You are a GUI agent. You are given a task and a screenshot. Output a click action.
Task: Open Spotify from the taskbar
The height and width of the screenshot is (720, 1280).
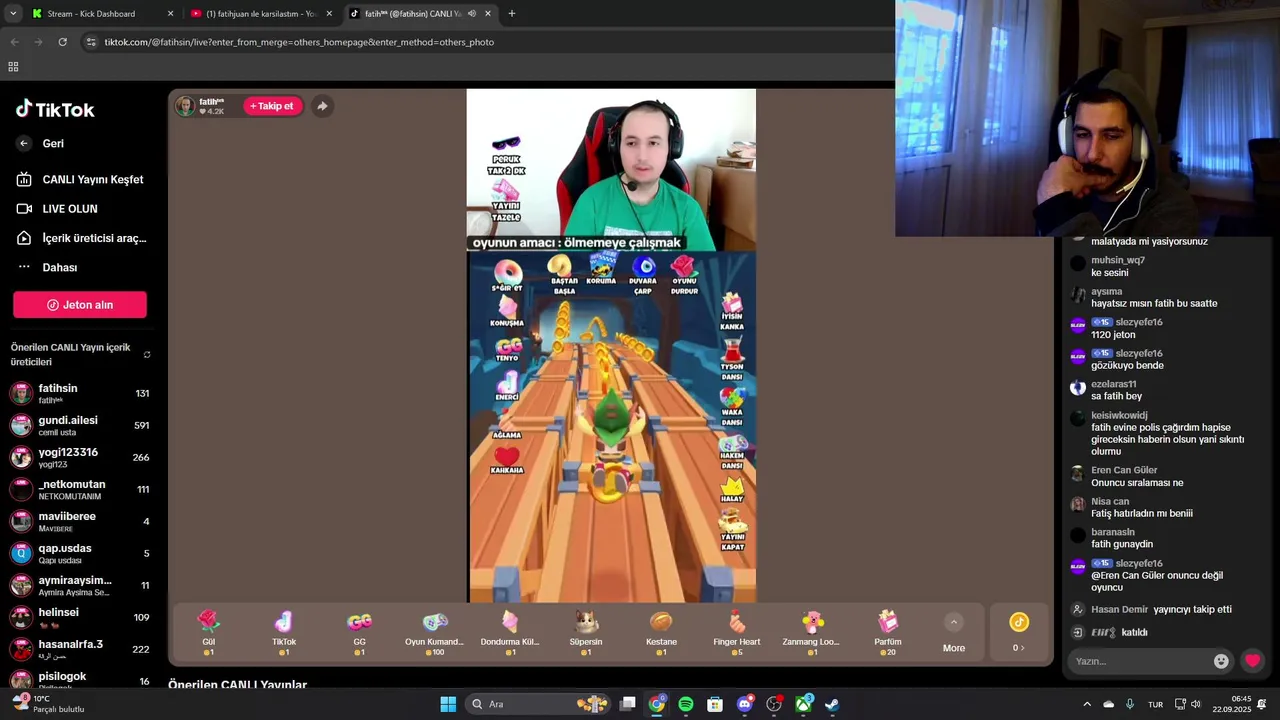coord(686,704)
